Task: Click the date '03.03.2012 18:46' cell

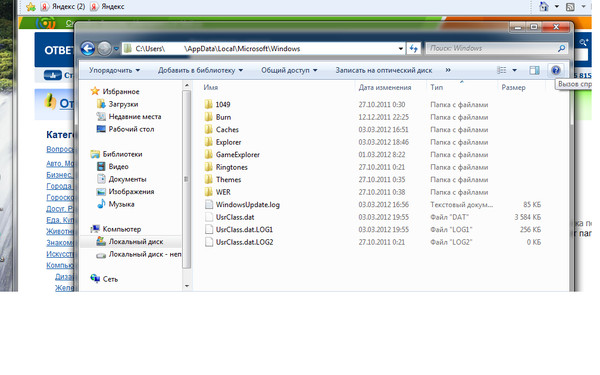Action: [x=383, y=142]
